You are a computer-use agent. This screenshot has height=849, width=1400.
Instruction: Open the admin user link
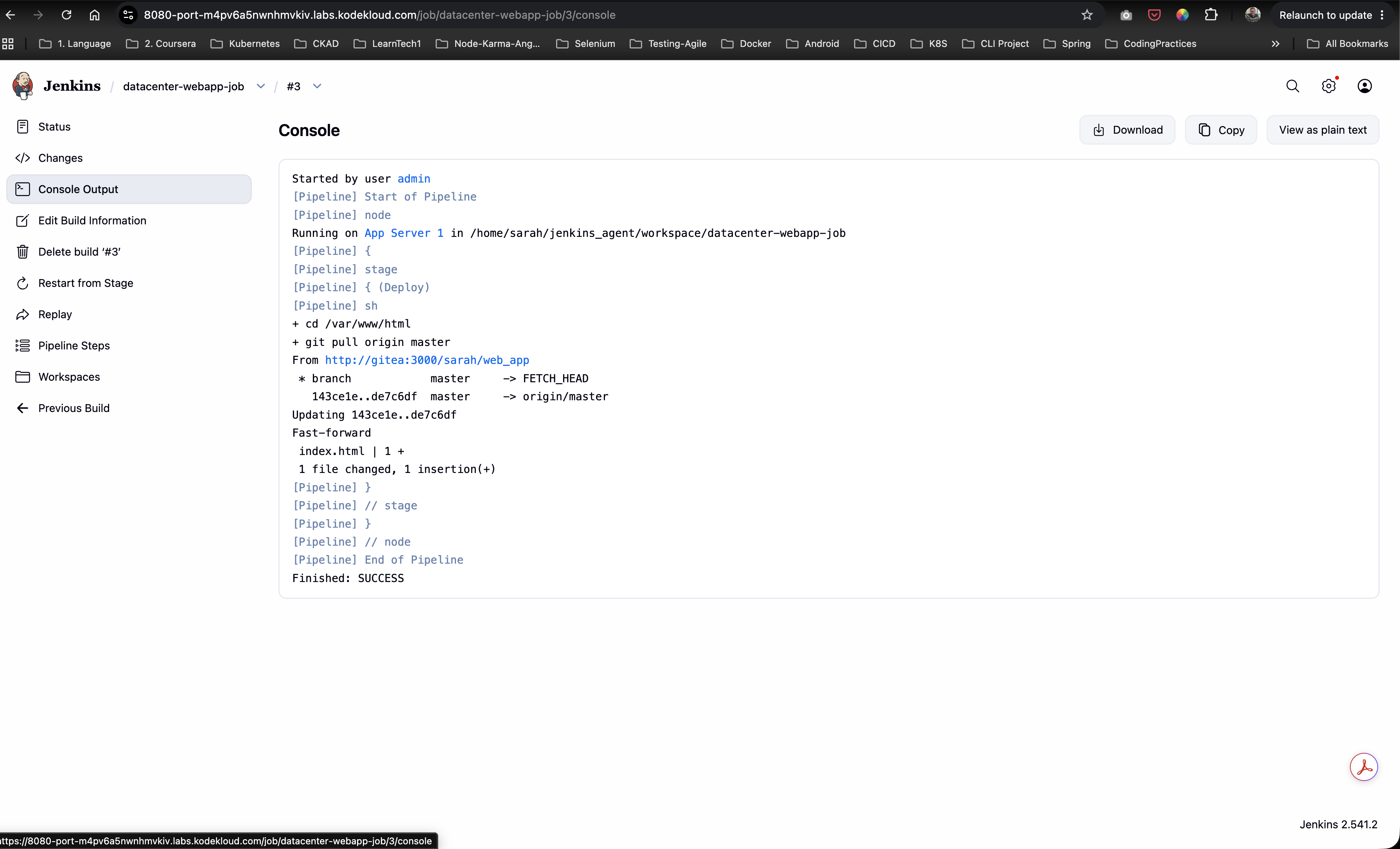pyautogui.click(x=414, y=179)
